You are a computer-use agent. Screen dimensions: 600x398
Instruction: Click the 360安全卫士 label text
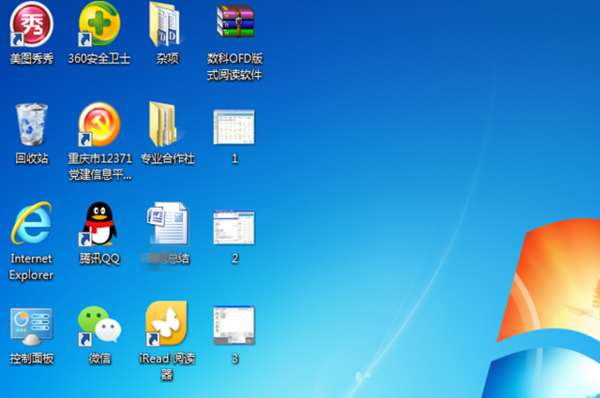(x=99, y=59)
